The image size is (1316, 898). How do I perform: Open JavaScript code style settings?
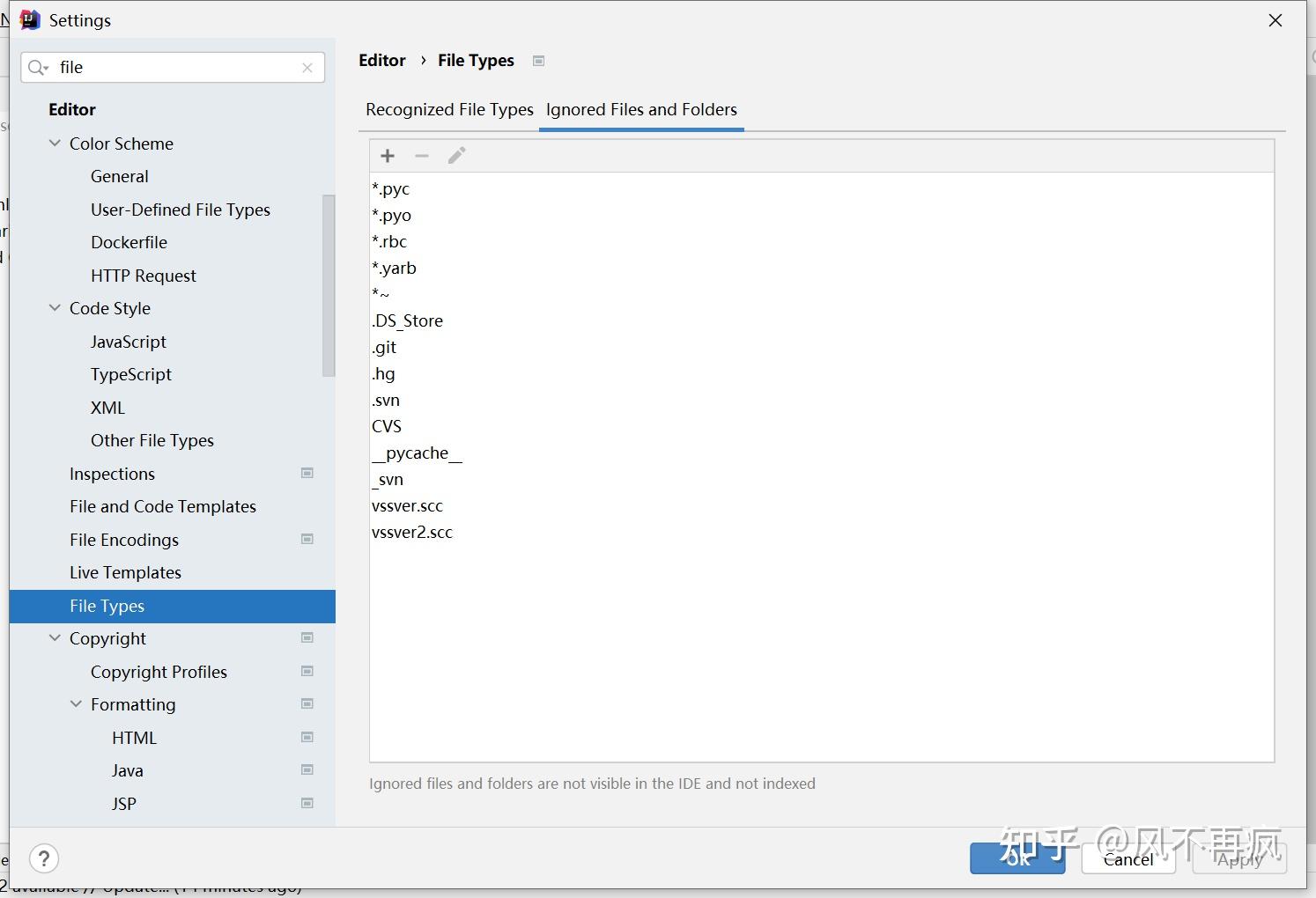pyautogui.click(x=129, y=342)
